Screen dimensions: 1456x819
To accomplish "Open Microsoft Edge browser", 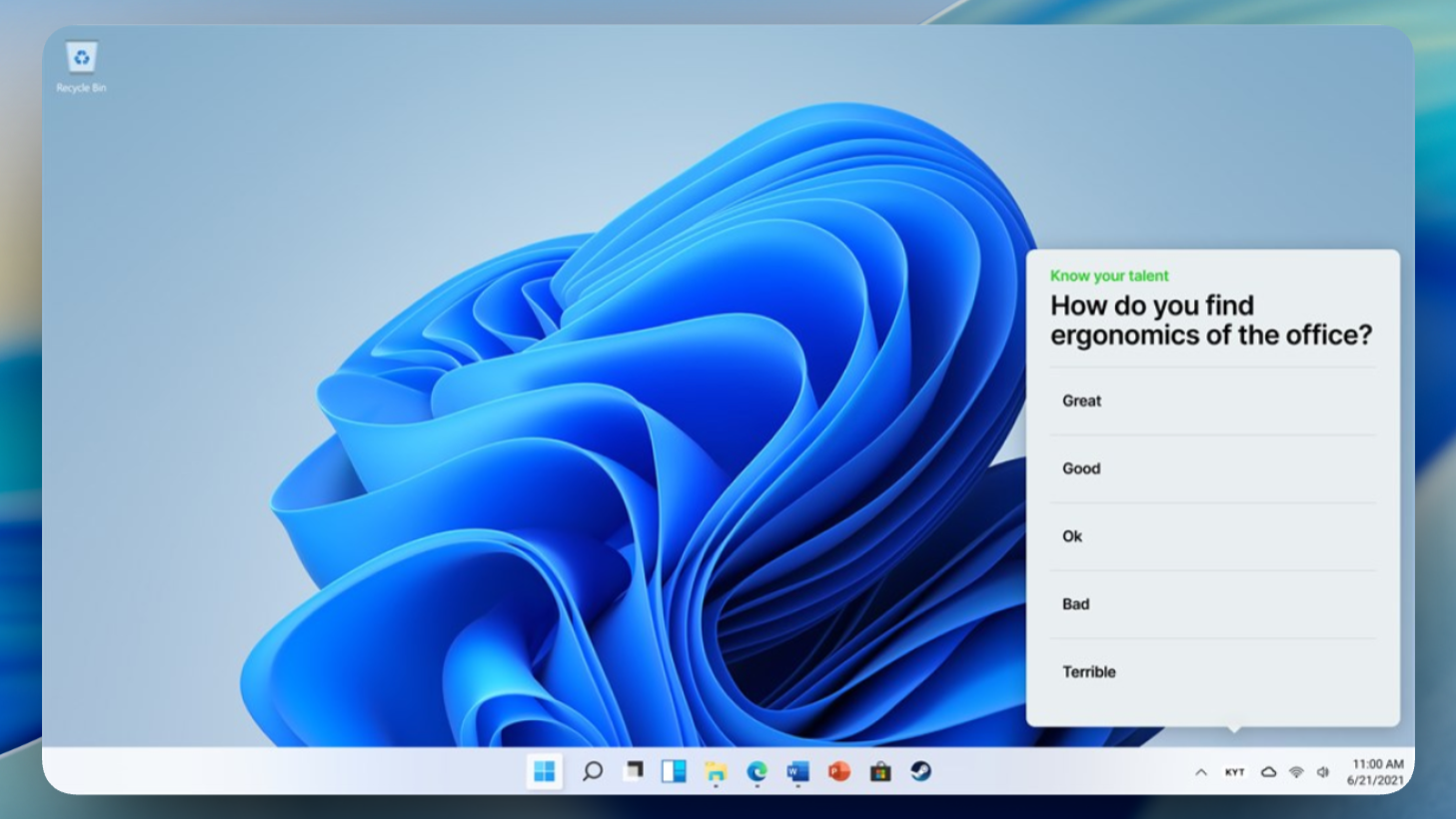I will coord(756,771).
